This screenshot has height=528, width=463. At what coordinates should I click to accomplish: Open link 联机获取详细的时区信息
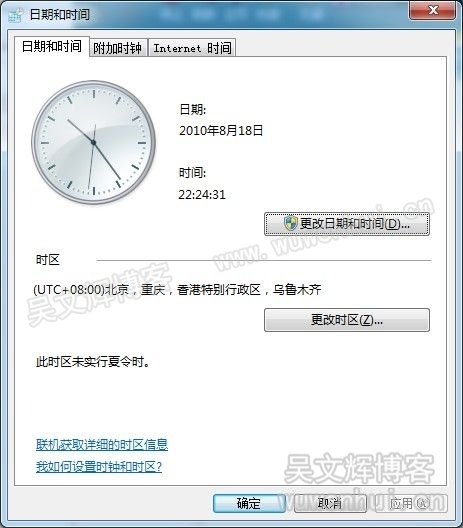coord(102,444)
